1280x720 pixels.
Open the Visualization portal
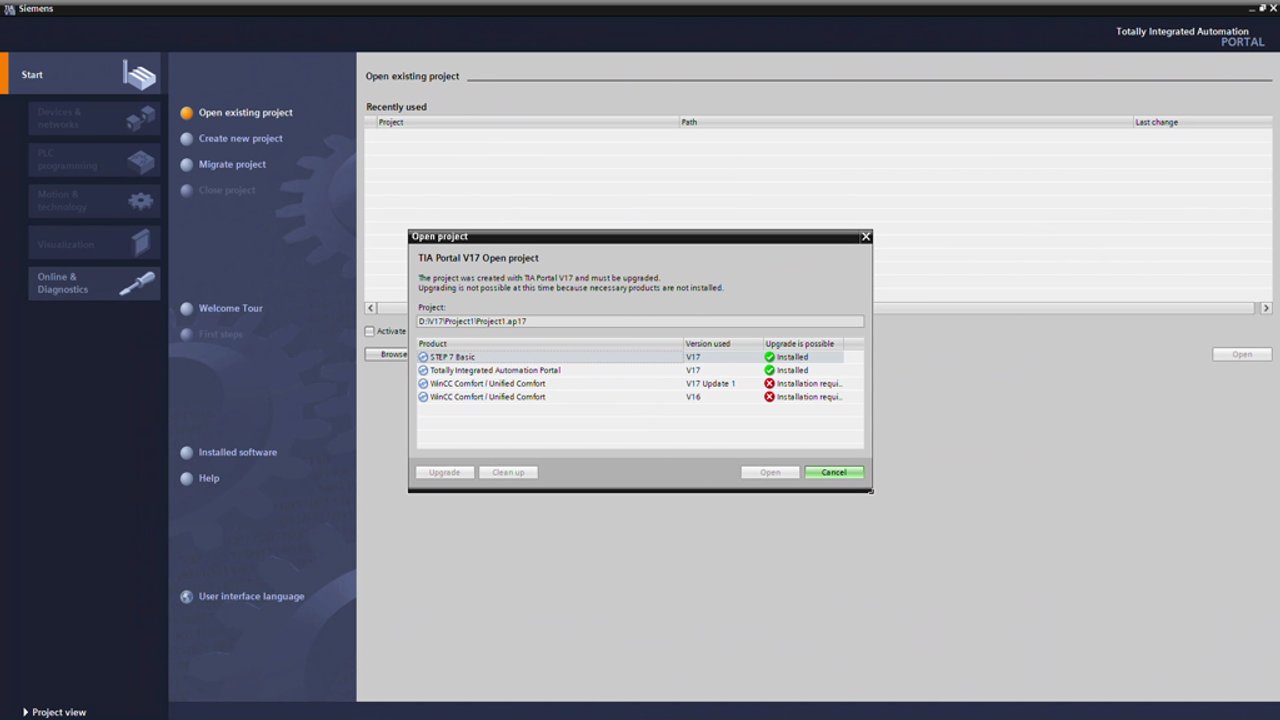[x=94, y=243]
